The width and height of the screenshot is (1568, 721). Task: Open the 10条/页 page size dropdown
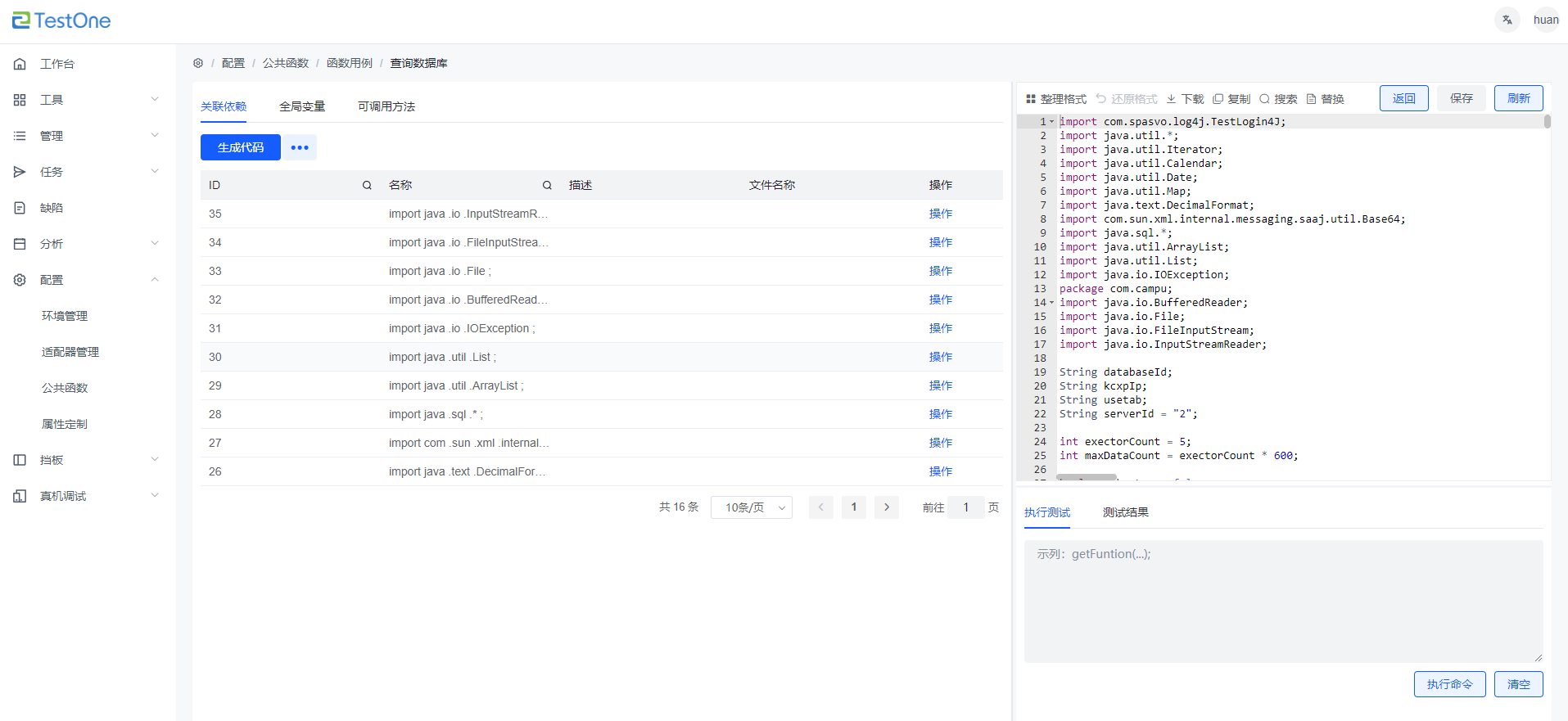tap(752, 507)
